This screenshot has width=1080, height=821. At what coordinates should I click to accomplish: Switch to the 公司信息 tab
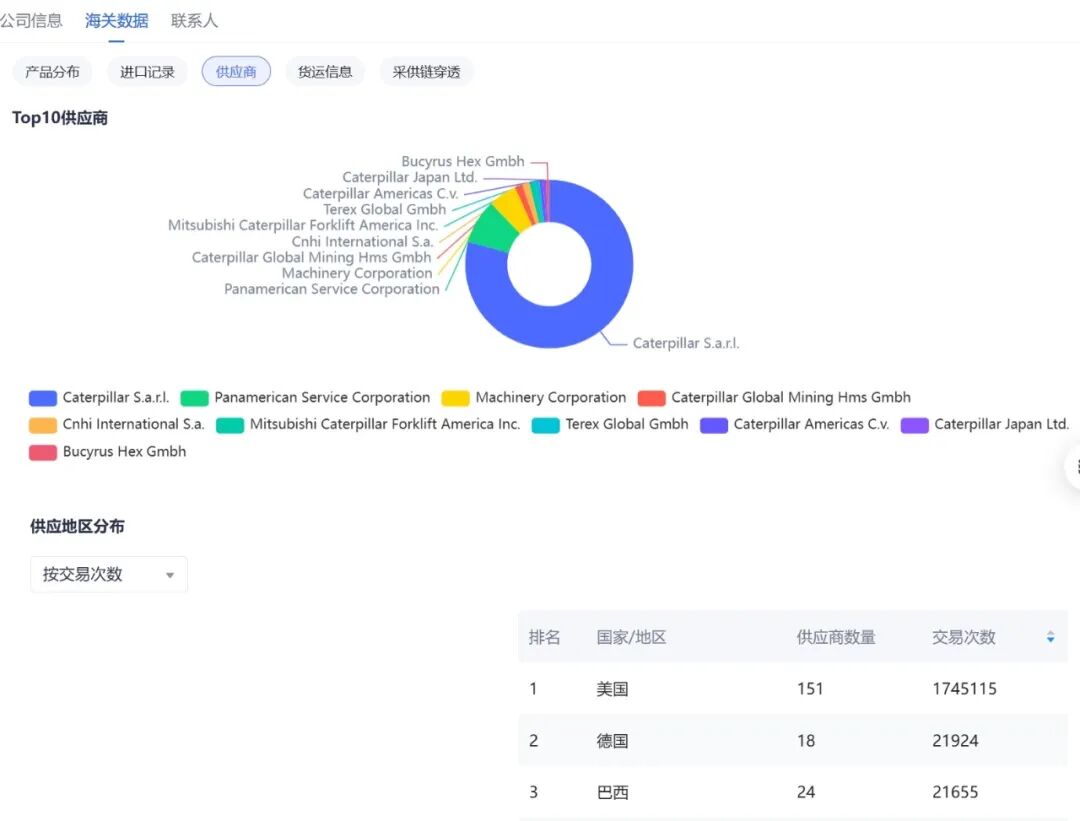(x=32, y=19)
